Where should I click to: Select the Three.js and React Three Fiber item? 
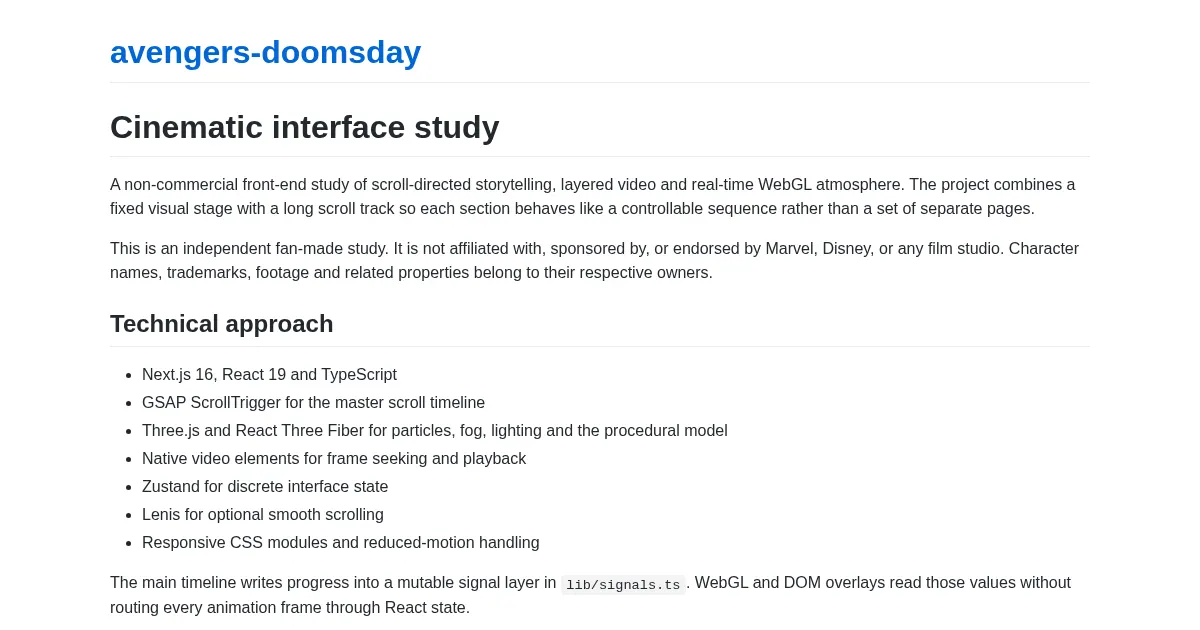[434, 431]
